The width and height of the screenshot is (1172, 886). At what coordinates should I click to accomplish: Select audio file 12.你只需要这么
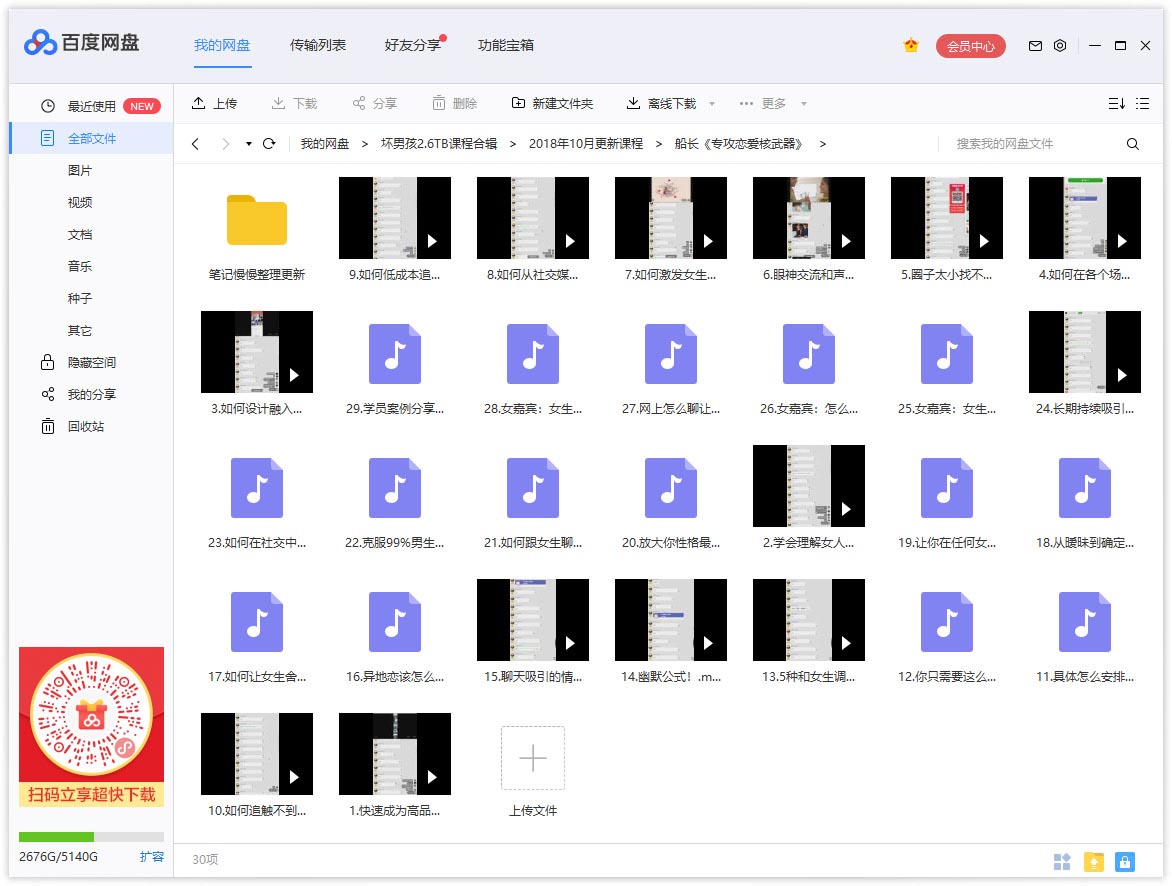pos(946,621)
